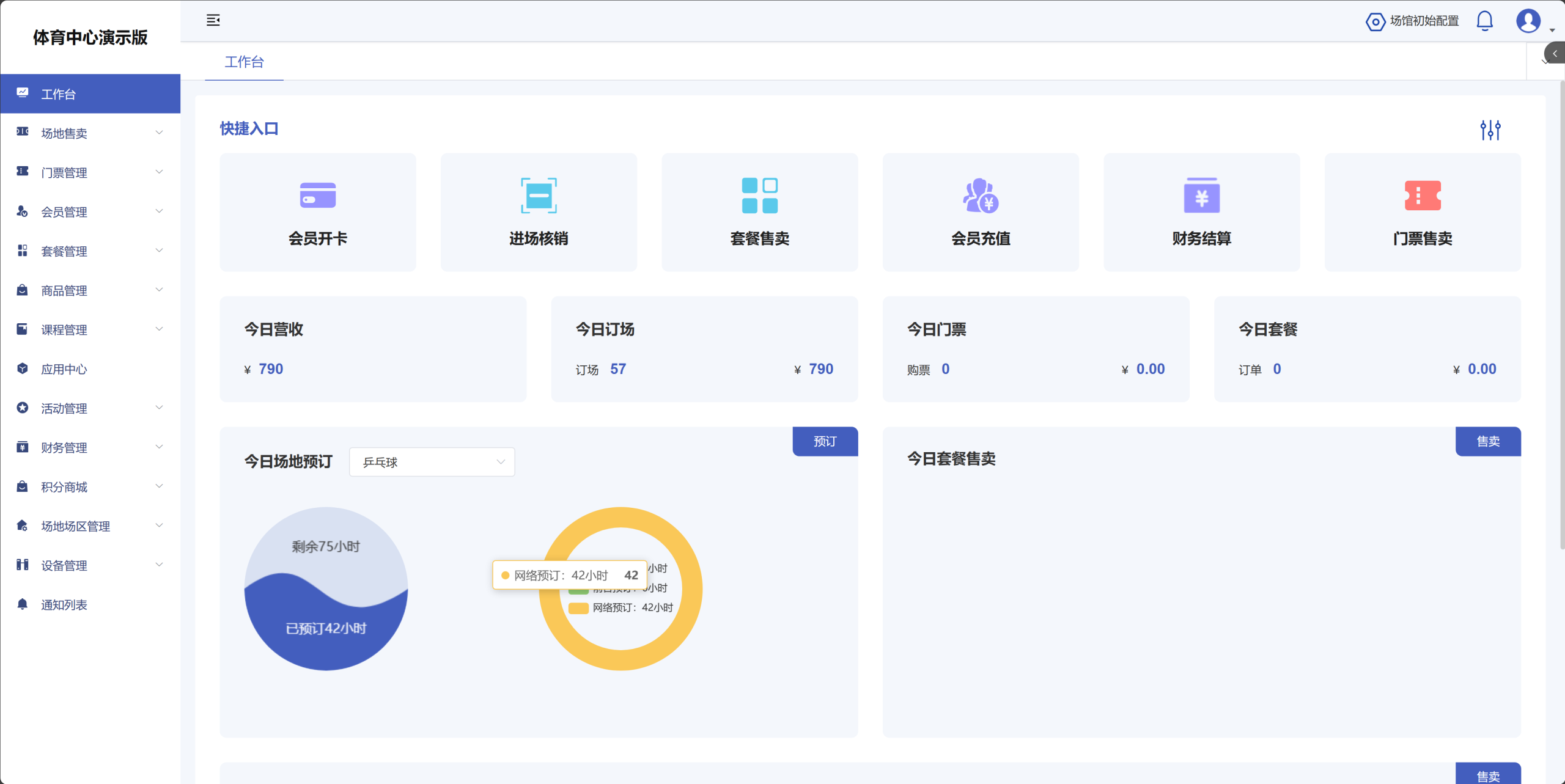Open the 财务结算 shortcut
The width and height of the screenshot is (1565, 784).
point(1201,212)
